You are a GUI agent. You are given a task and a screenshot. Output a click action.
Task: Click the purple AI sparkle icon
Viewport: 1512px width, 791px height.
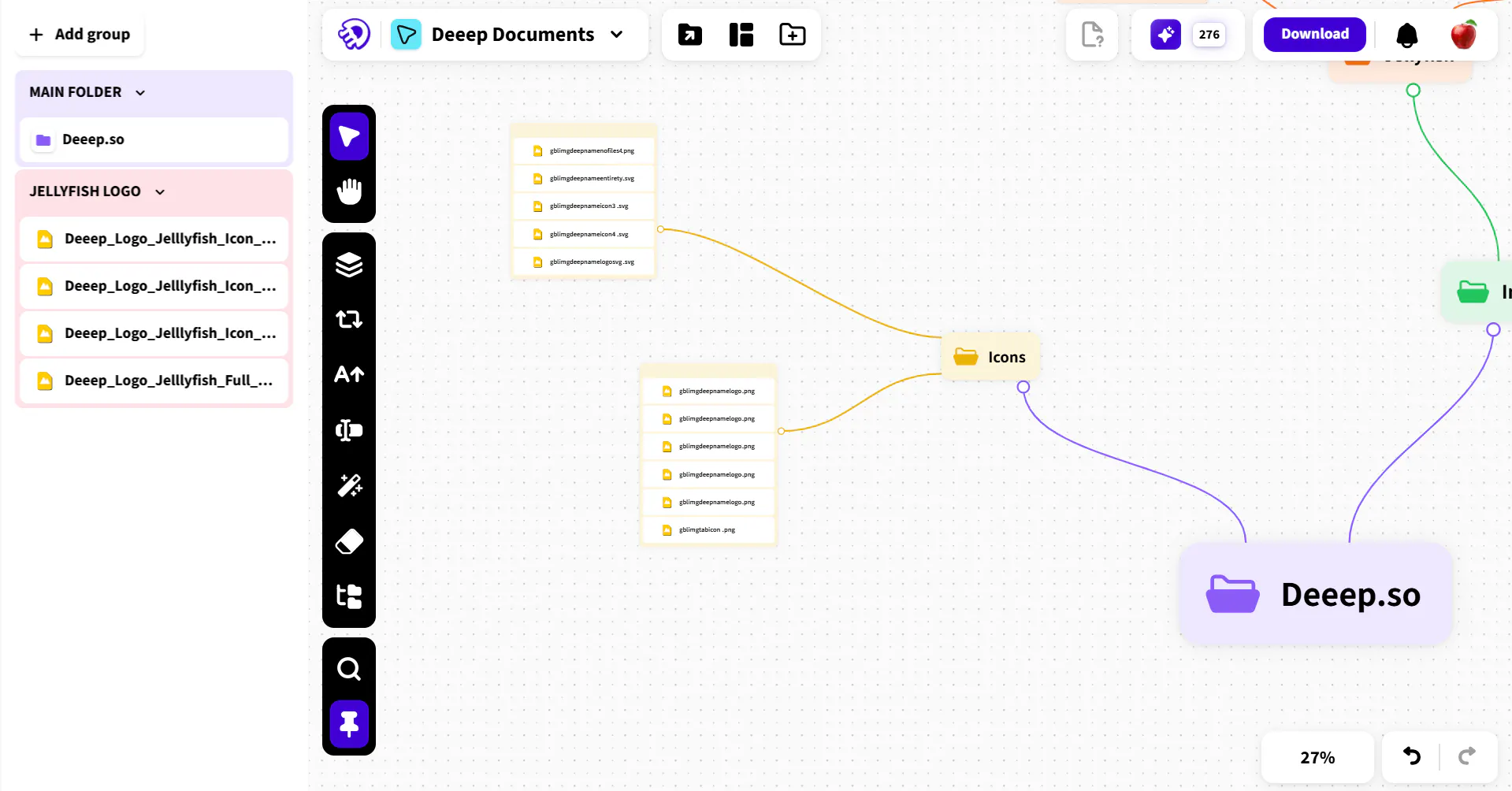pyautogui.click(x=1165, y=35)
